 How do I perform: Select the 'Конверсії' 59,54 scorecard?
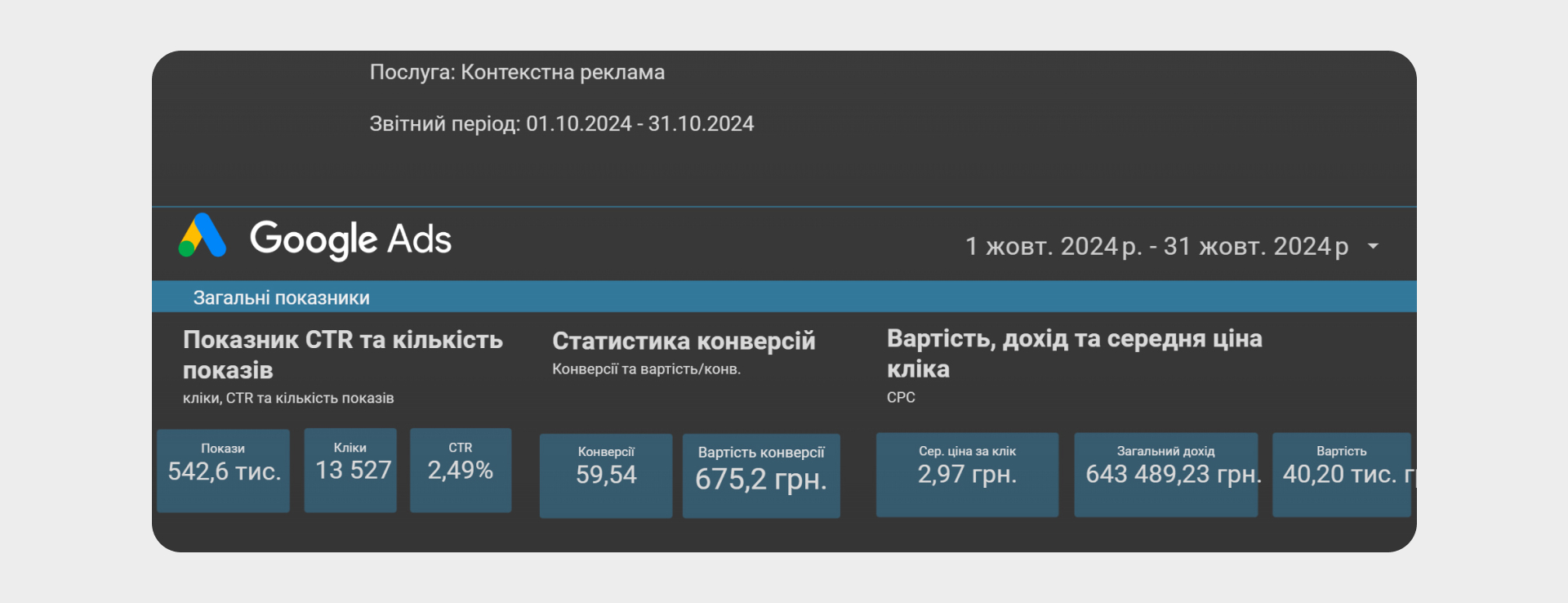(x=606, y=476)
